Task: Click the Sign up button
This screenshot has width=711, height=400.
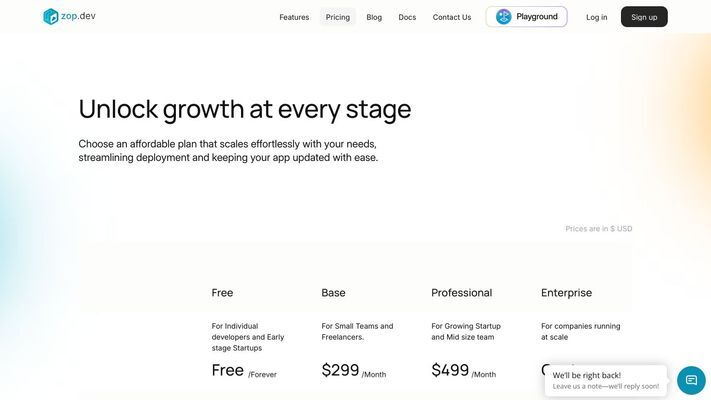Action: point(644,17)
